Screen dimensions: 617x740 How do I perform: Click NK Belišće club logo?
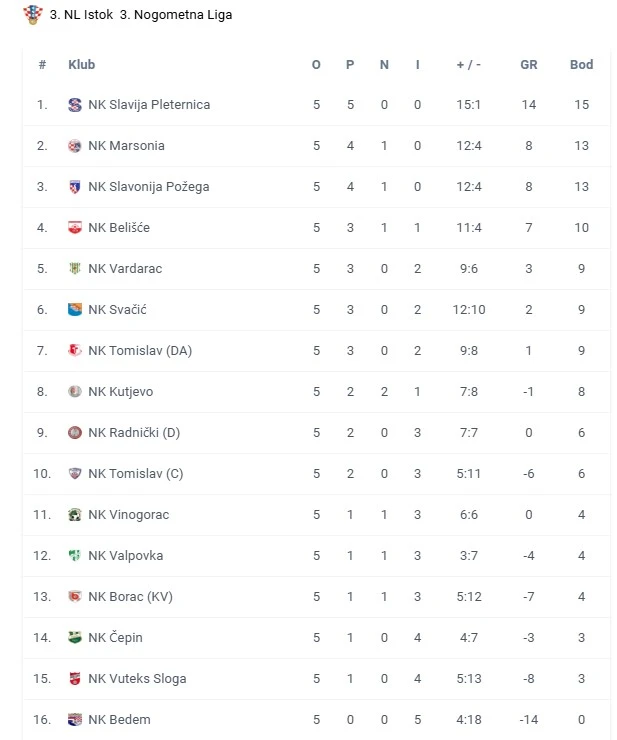[75, 228]
